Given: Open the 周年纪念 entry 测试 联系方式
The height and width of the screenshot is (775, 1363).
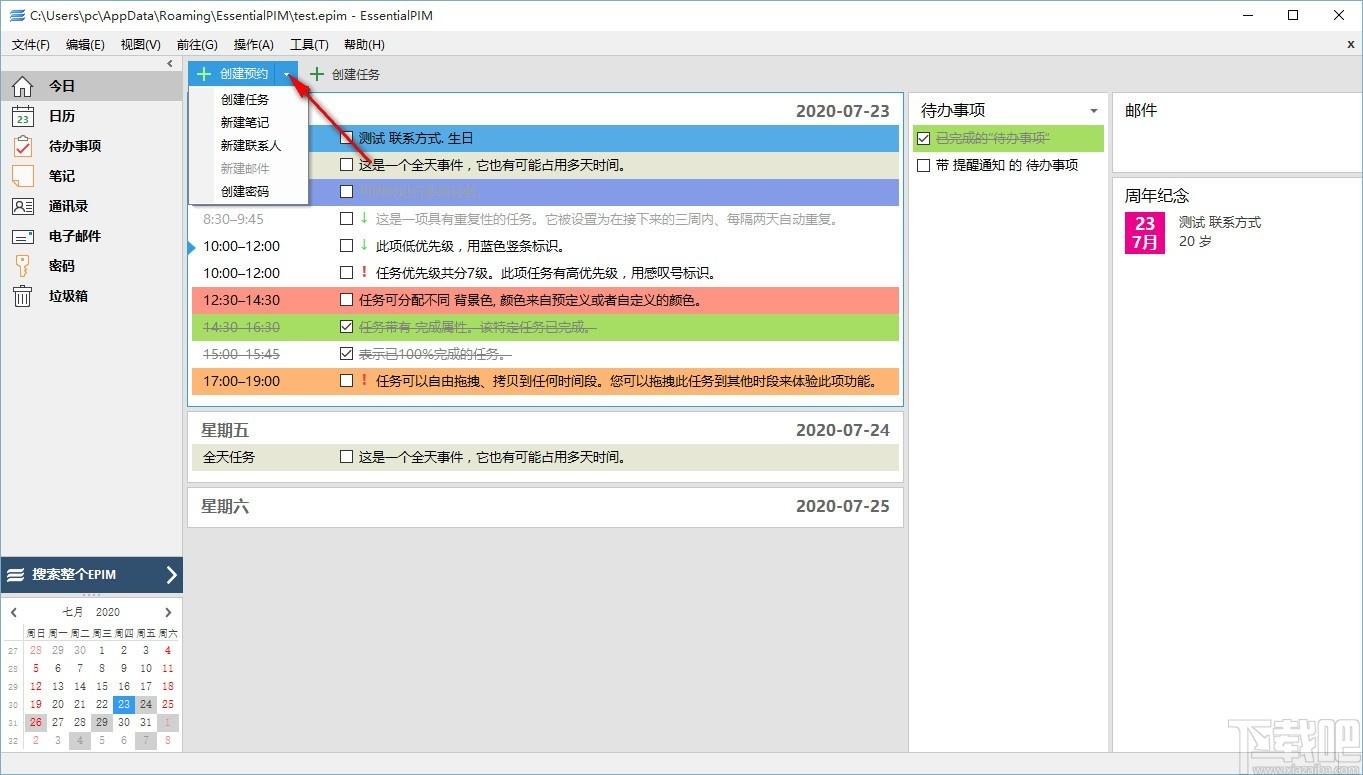Looking at the screenshot, I should (x=1219, y=222).
